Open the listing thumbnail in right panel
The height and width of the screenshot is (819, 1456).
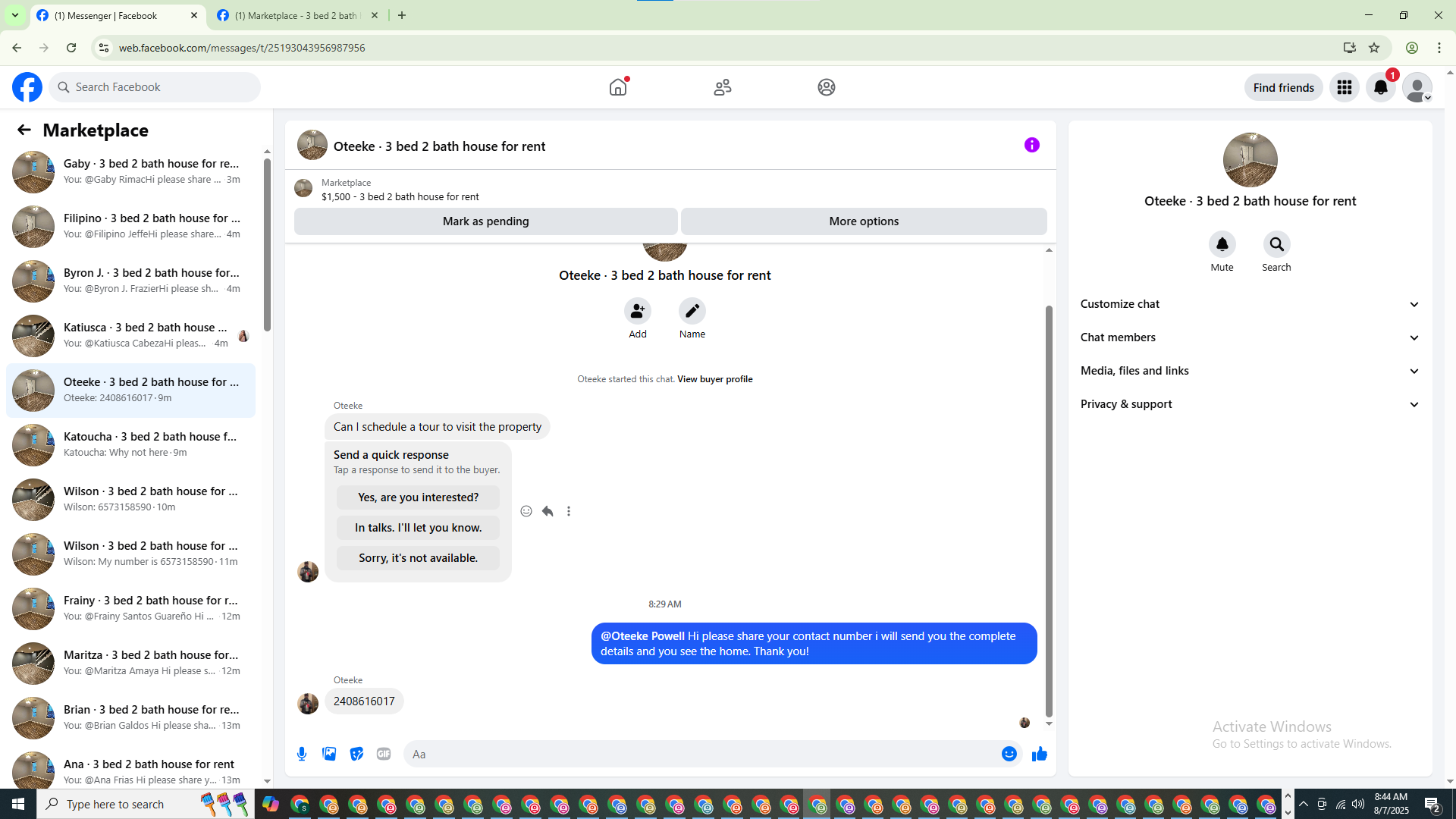pos(1250,160)
